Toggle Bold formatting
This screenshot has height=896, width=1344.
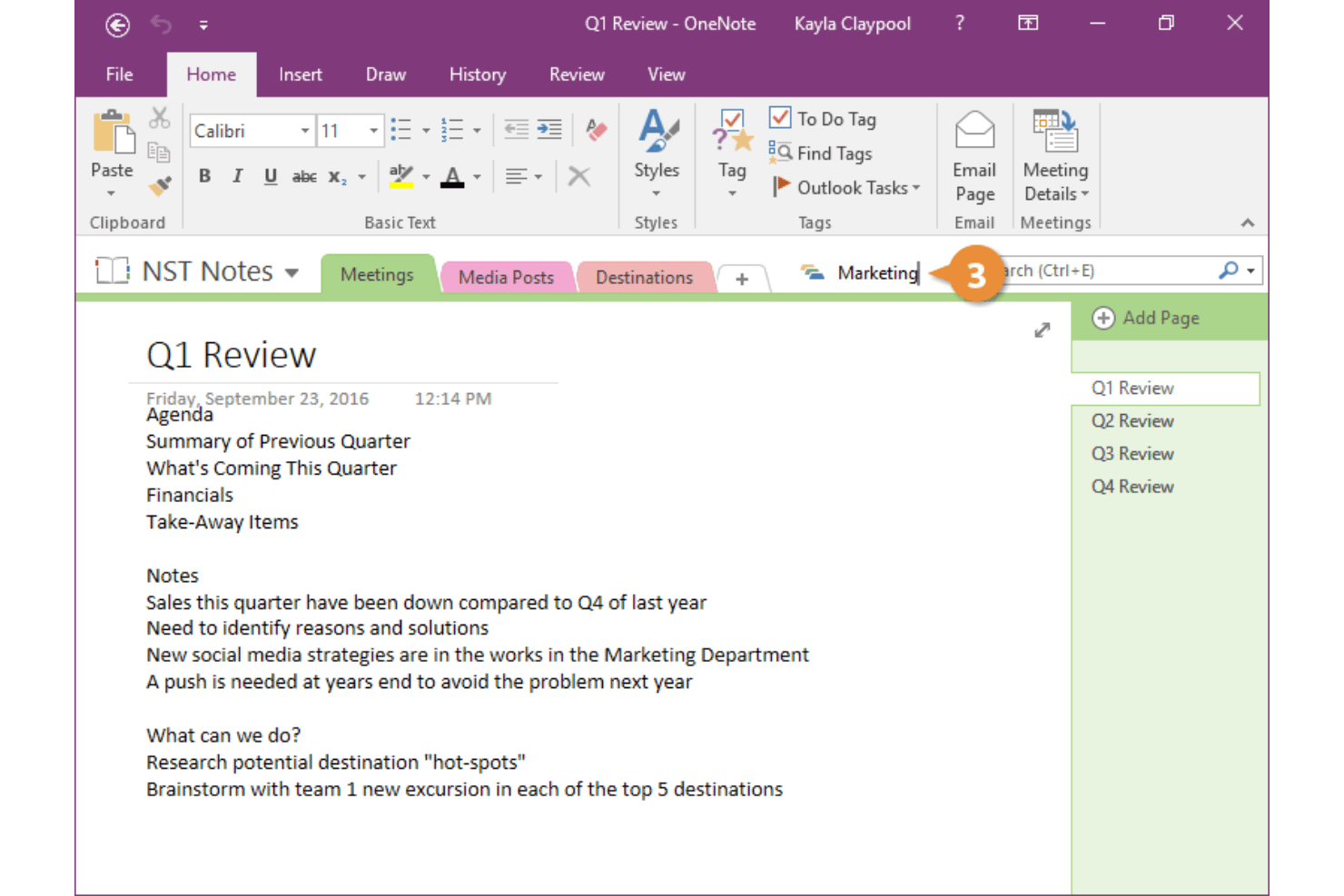205,176
